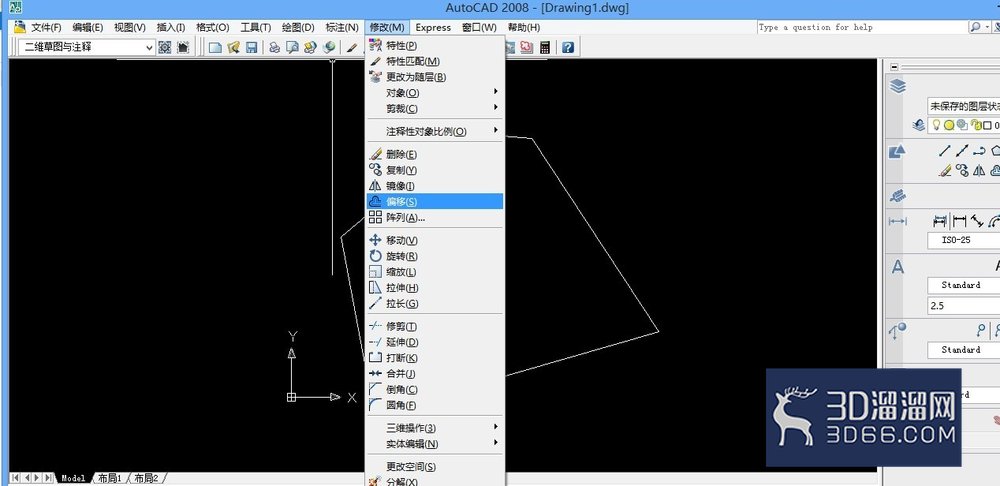Click into the 'Type a question for help' box
Image resolution: width=1000 pixels, height=486 pixels.
(x=862, y=27)
